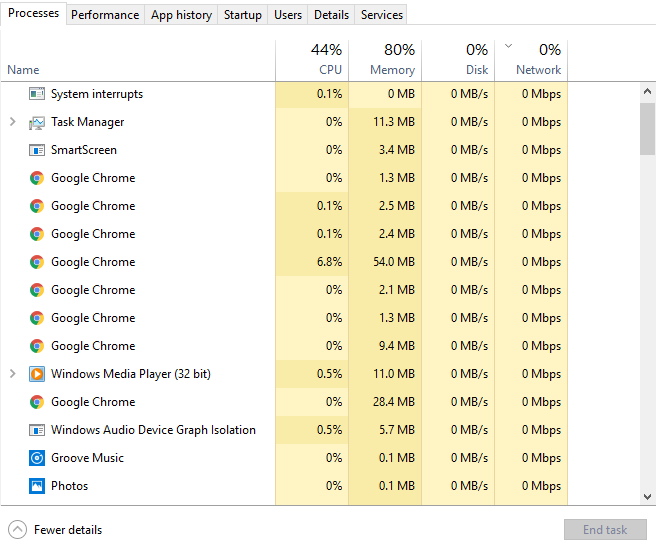Sort processes by Disk column header

[x=458, y=60]
